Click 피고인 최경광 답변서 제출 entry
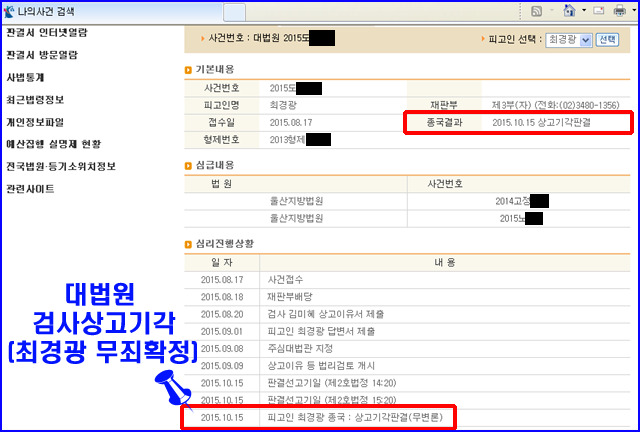 tap(321, 331)
